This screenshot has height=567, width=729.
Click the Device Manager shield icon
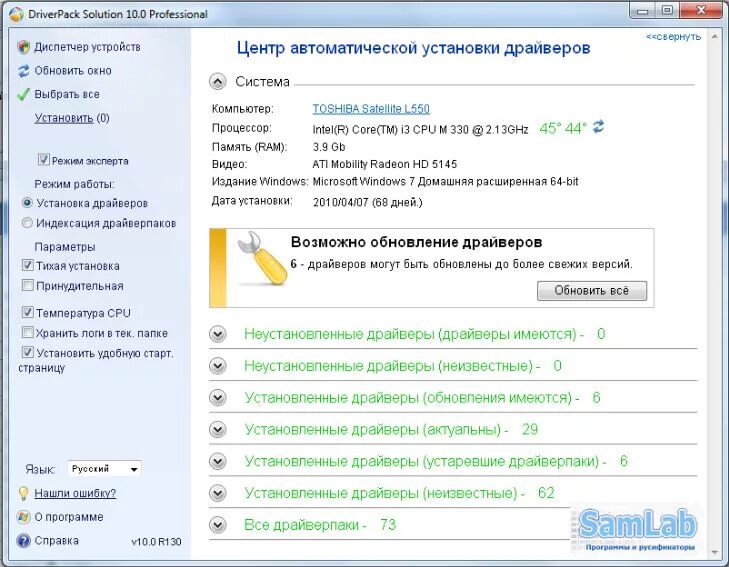[23, 47]
